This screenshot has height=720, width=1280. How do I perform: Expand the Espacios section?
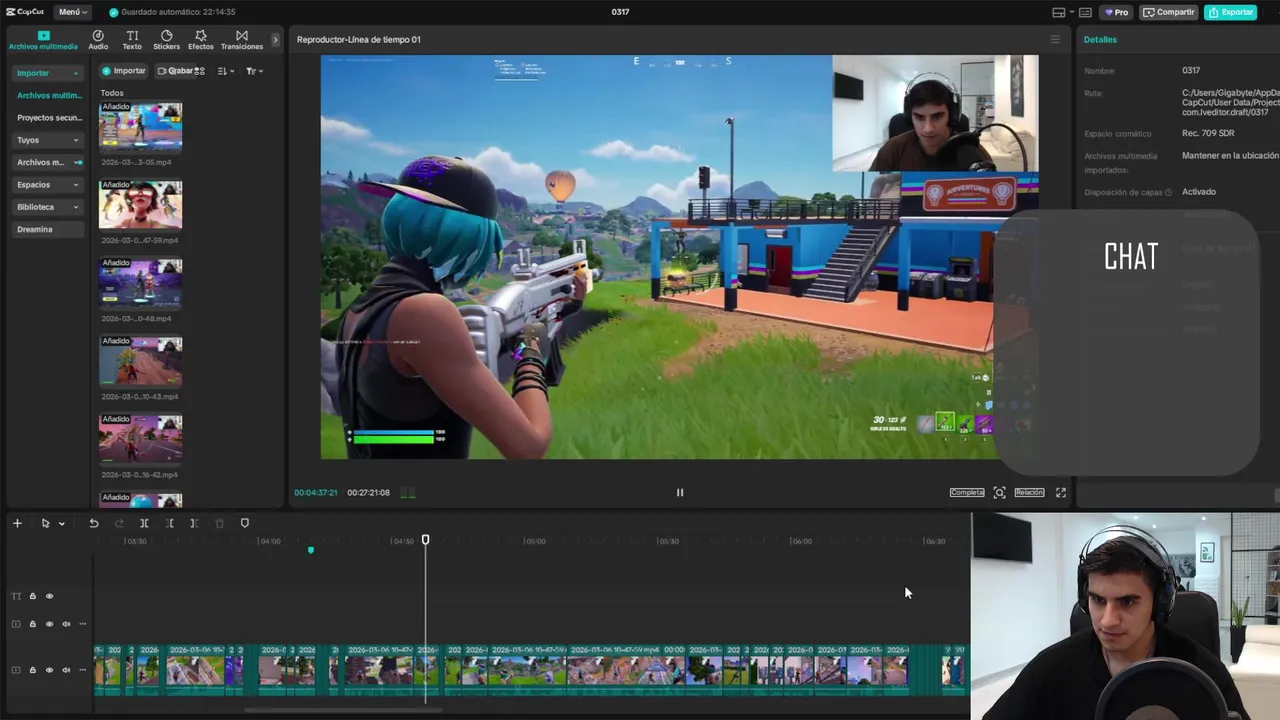47,184
